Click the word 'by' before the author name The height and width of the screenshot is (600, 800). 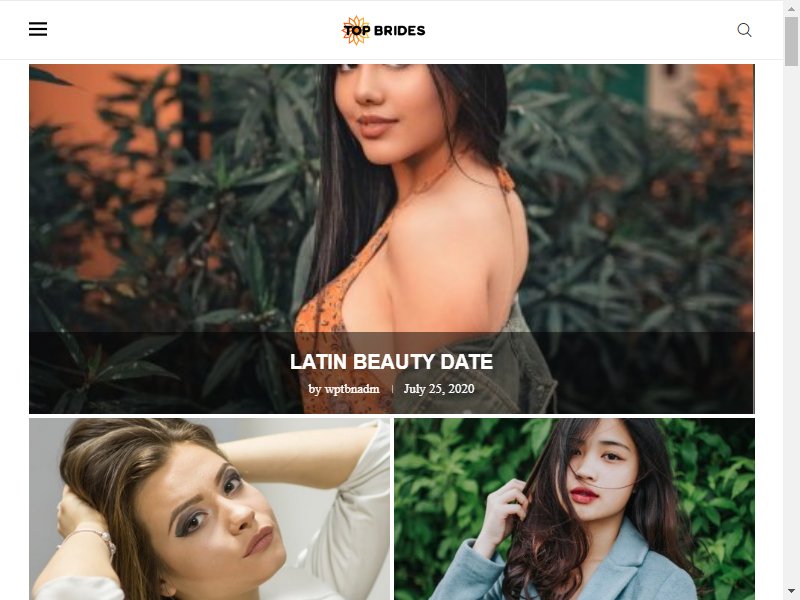315,389
